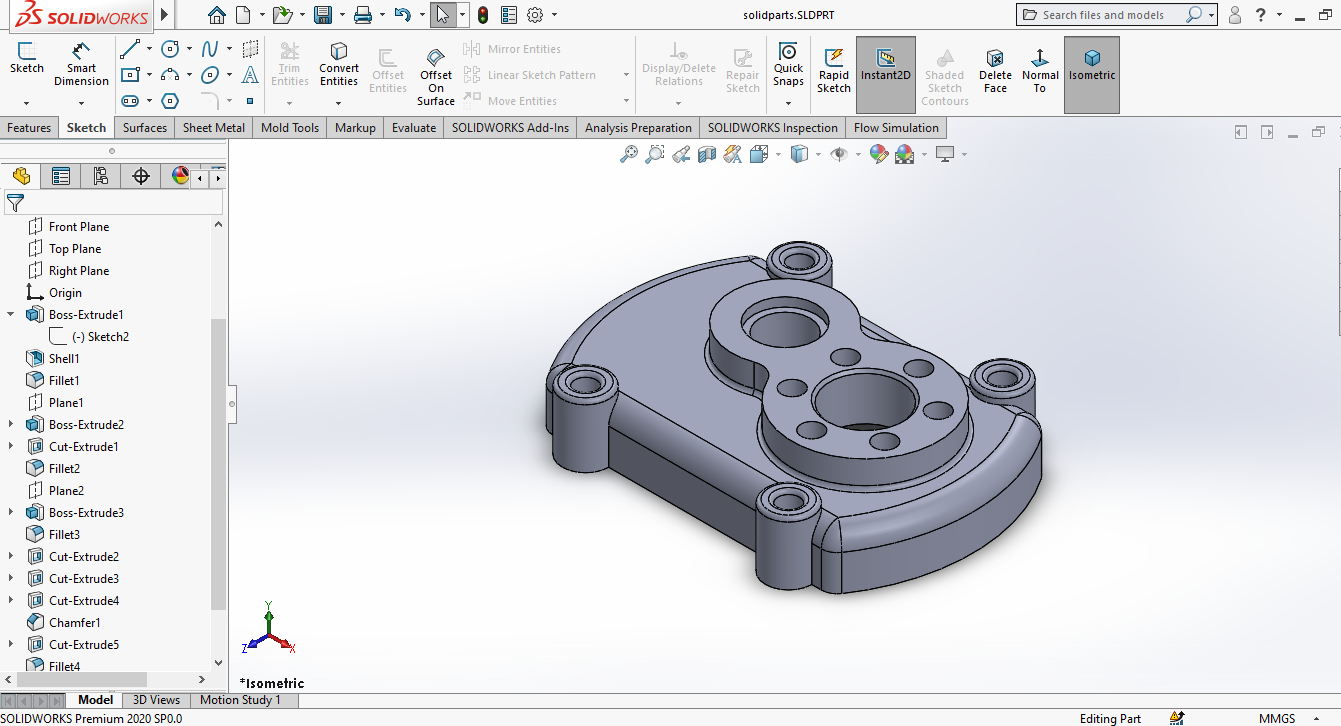The height and width of the screenshot is (726, 1341).
Task: Click the Edit Appearance color wheel icon
Action: tap(878, 154)
